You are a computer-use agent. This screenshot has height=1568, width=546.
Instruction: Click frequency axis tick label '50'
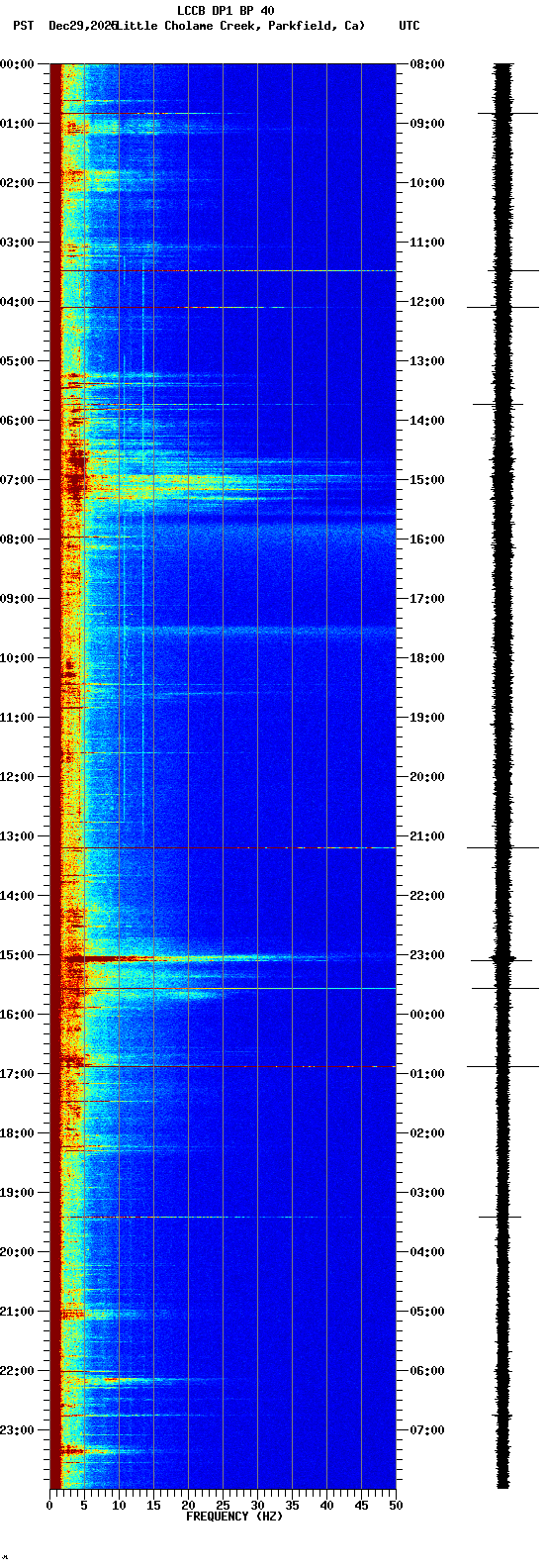tap(396, 1506)
